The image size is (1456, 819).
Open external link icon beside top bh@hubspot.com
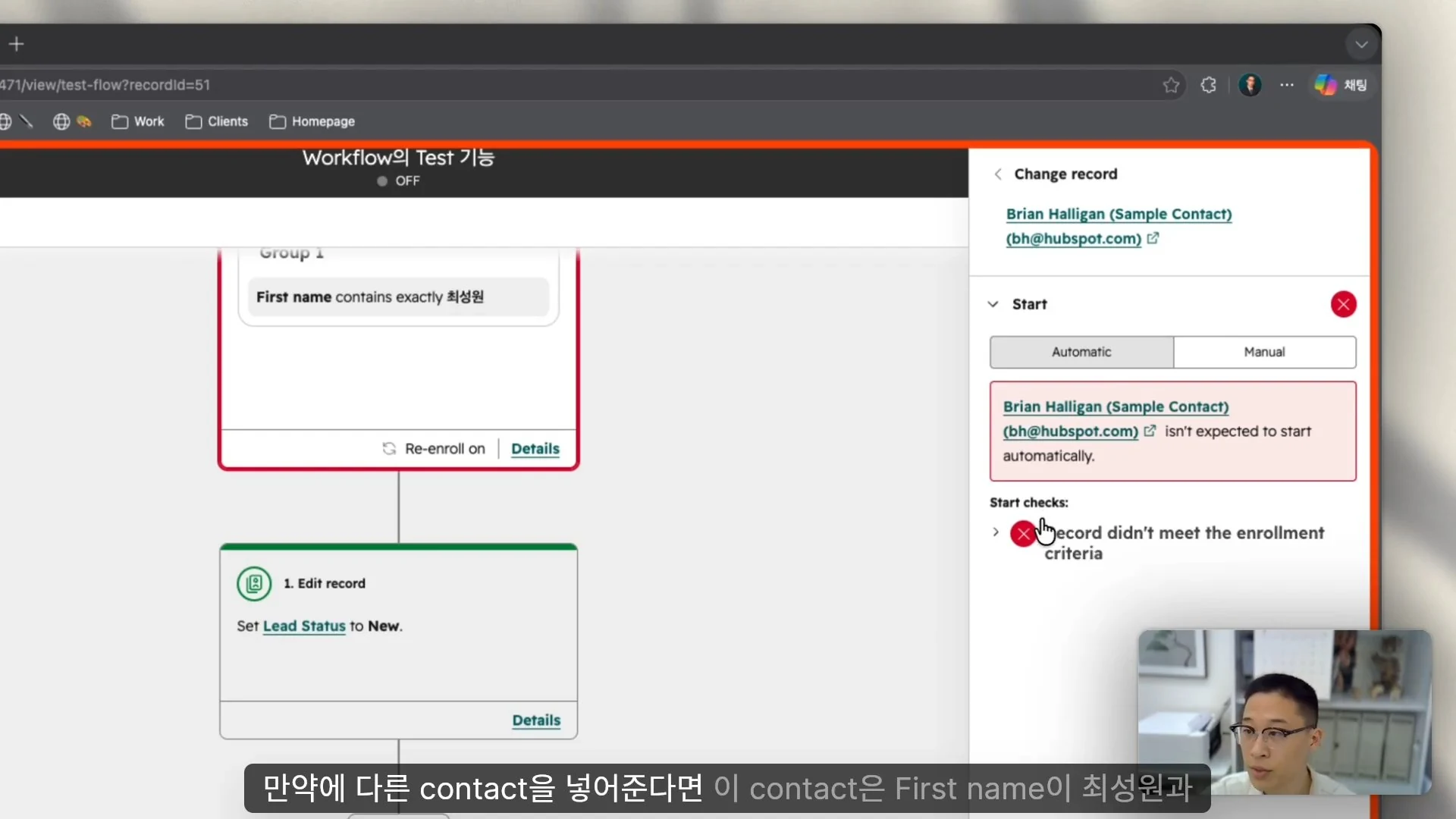tap(1153, 238)
